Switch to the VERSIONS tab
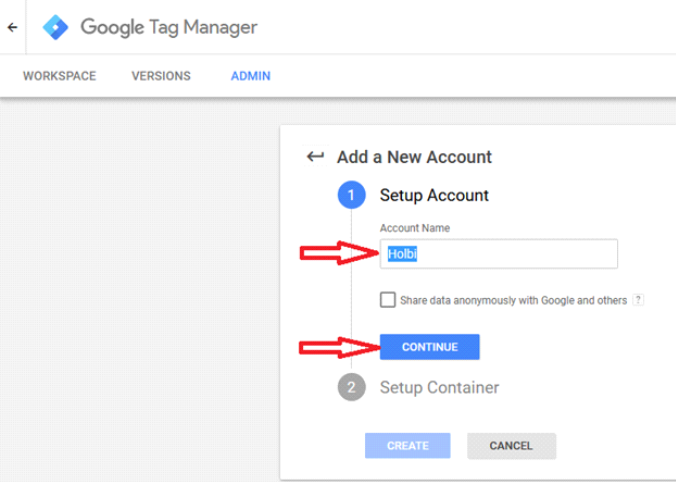 click(x=161, y=76)
